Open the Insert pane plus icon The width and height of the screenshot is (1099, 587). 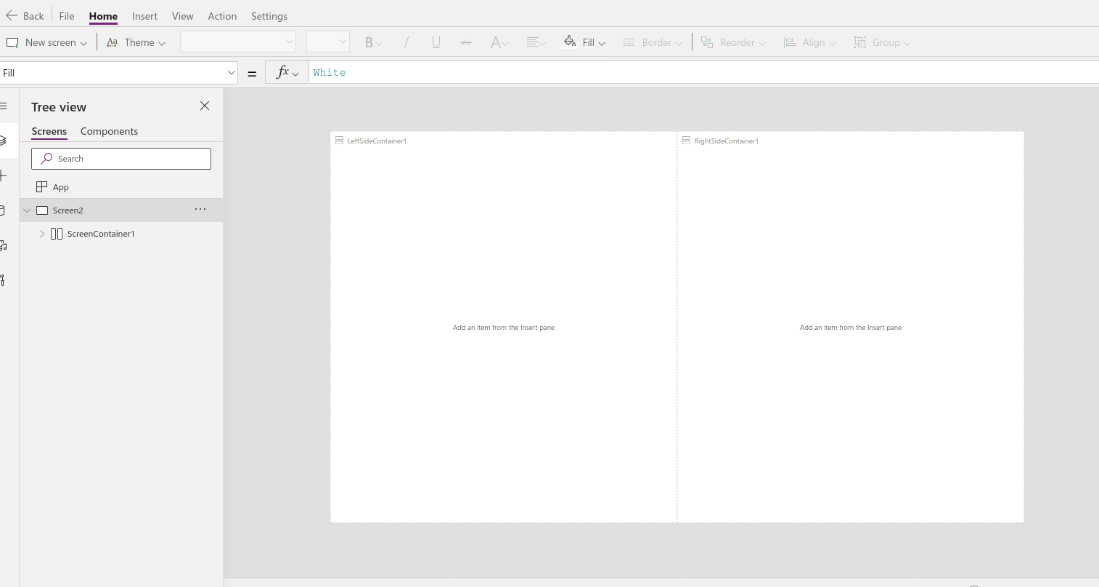click(x=4, y=176)
